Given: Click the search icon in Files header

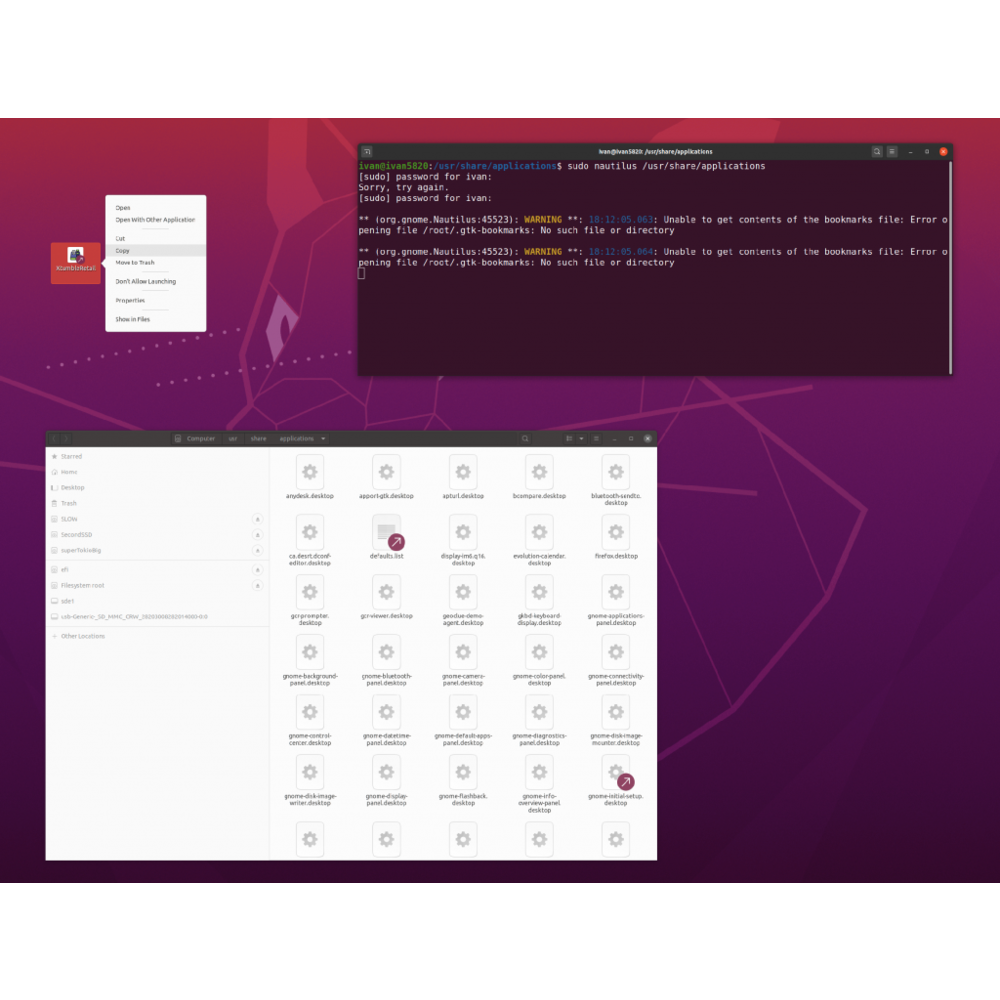Looking at the screenshot, I should coord(525,439).
